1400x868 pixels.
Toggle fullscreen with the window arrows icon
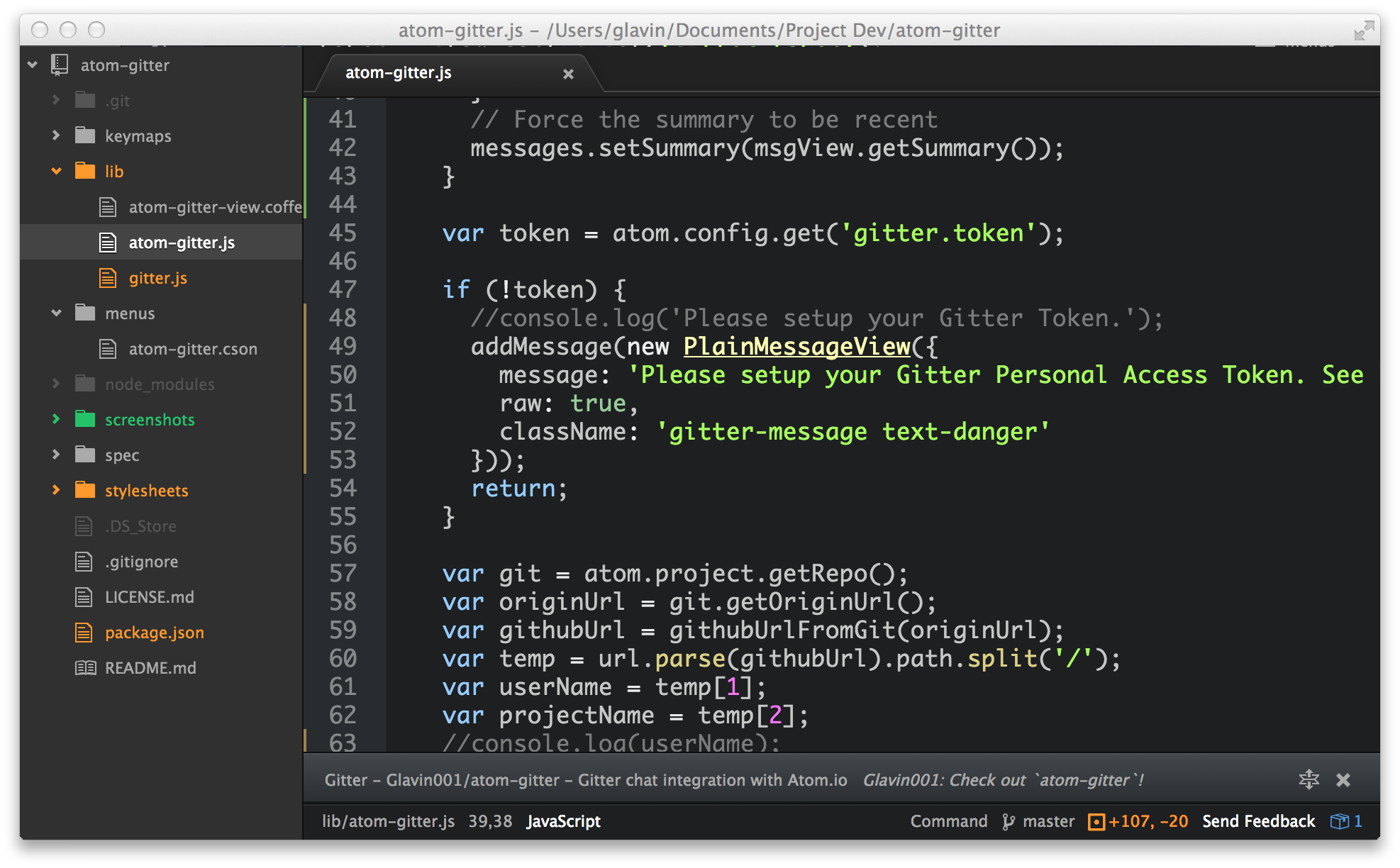tap(1363, 30)
